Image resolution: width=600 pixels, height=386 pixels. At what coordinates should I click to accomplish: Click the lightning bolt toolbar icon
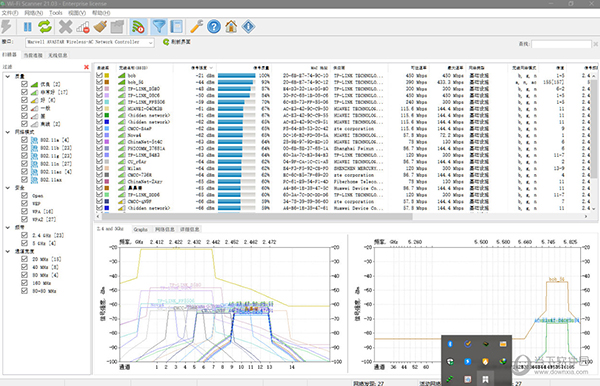pyautogui.click(x=7, y=27)
